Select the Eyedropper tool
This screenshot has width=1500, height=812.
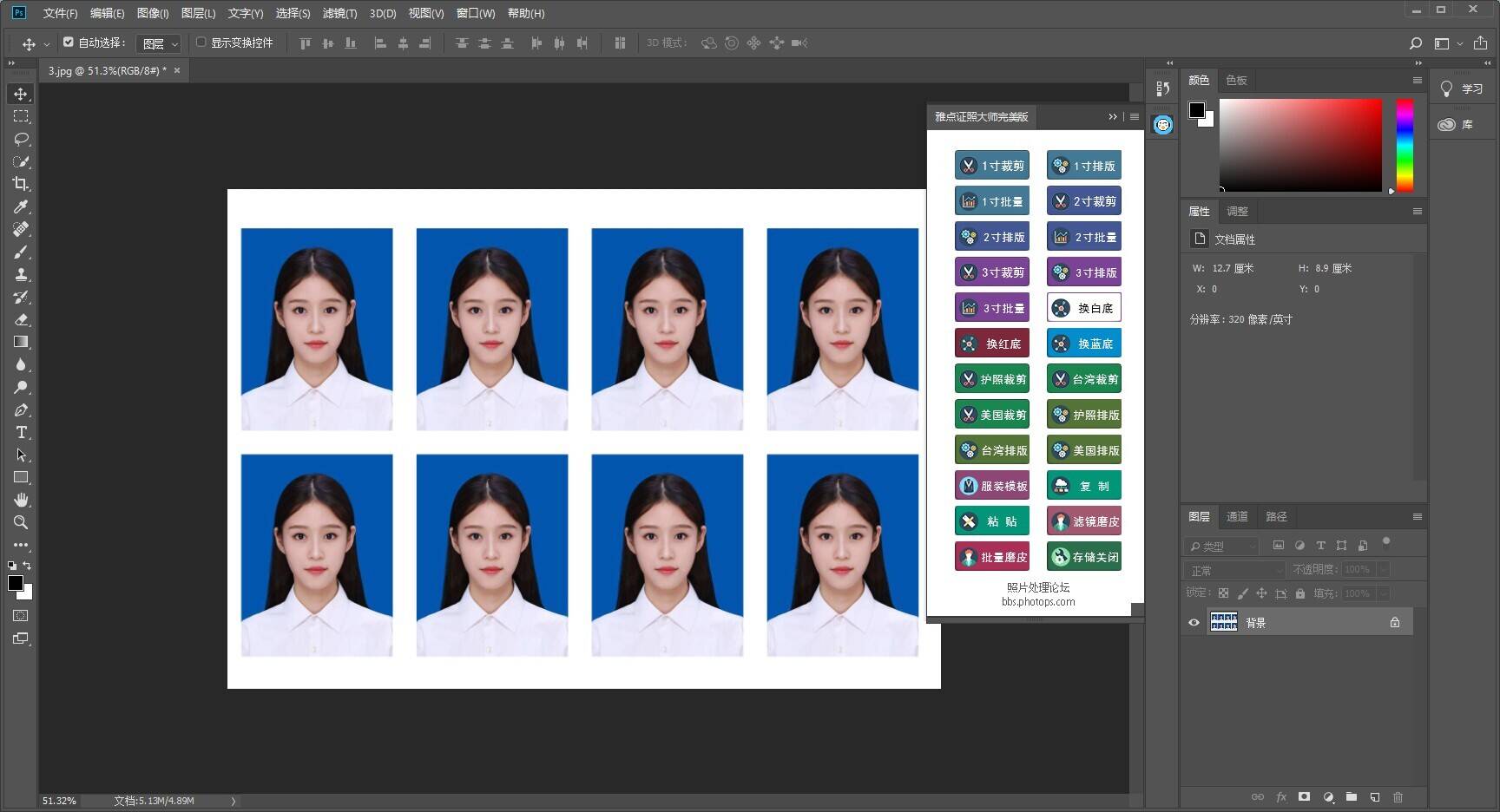[21, 206]
